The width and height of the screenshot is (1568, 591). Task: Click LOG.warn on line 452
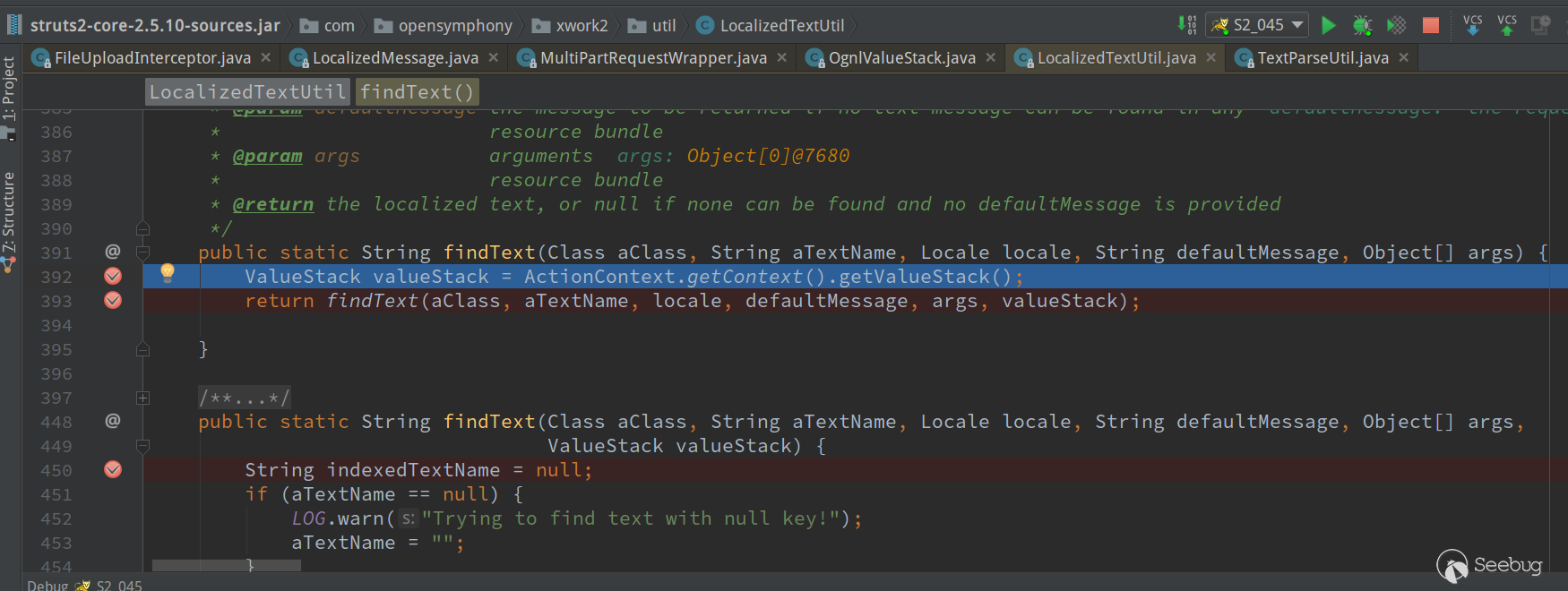(338, 518)
